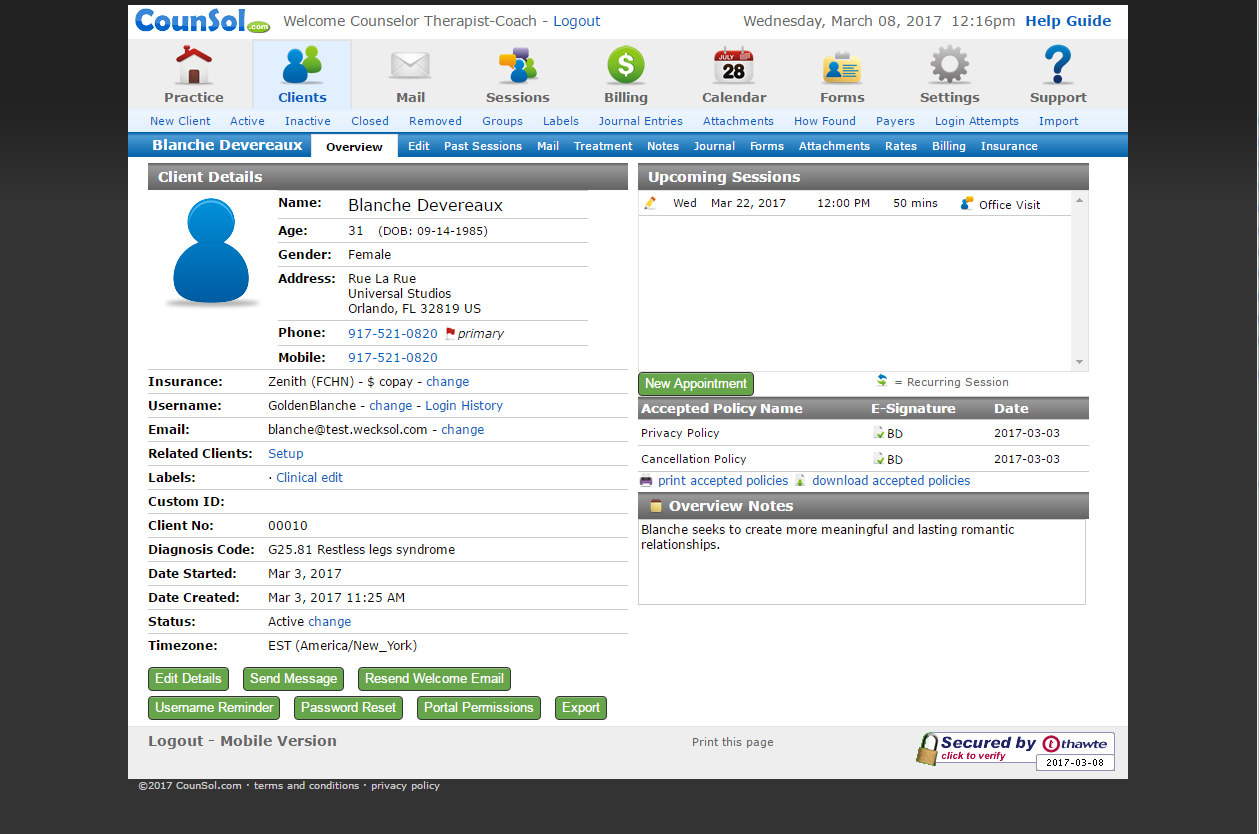Click the Export button
The height and width of the screenshot is (834, 1259).
[x=581, y=708]
